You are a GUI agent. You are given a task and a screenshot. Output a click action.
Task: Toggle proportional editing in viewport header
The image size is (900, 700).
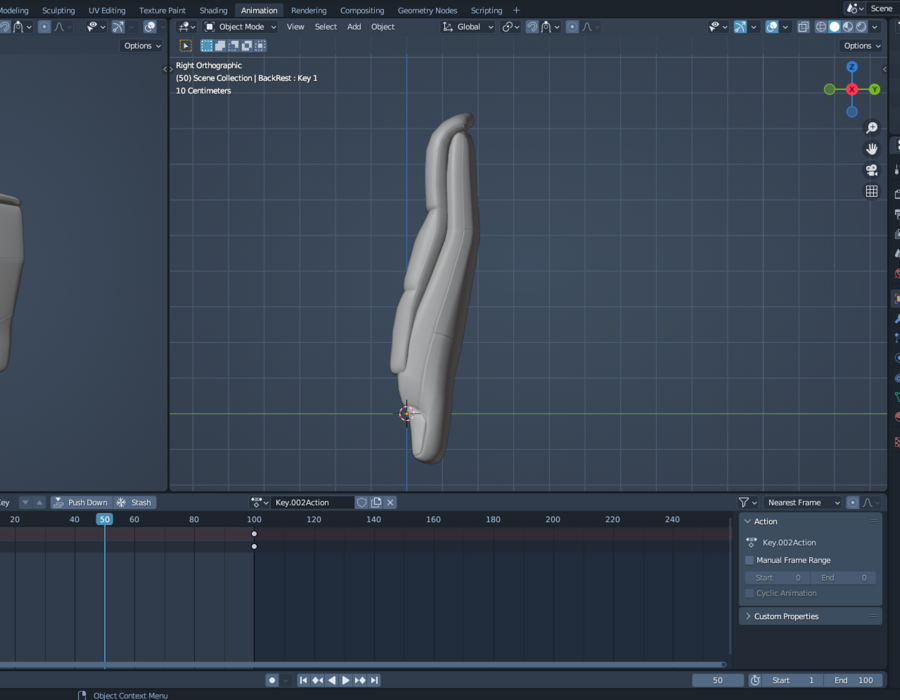(572, 26)
